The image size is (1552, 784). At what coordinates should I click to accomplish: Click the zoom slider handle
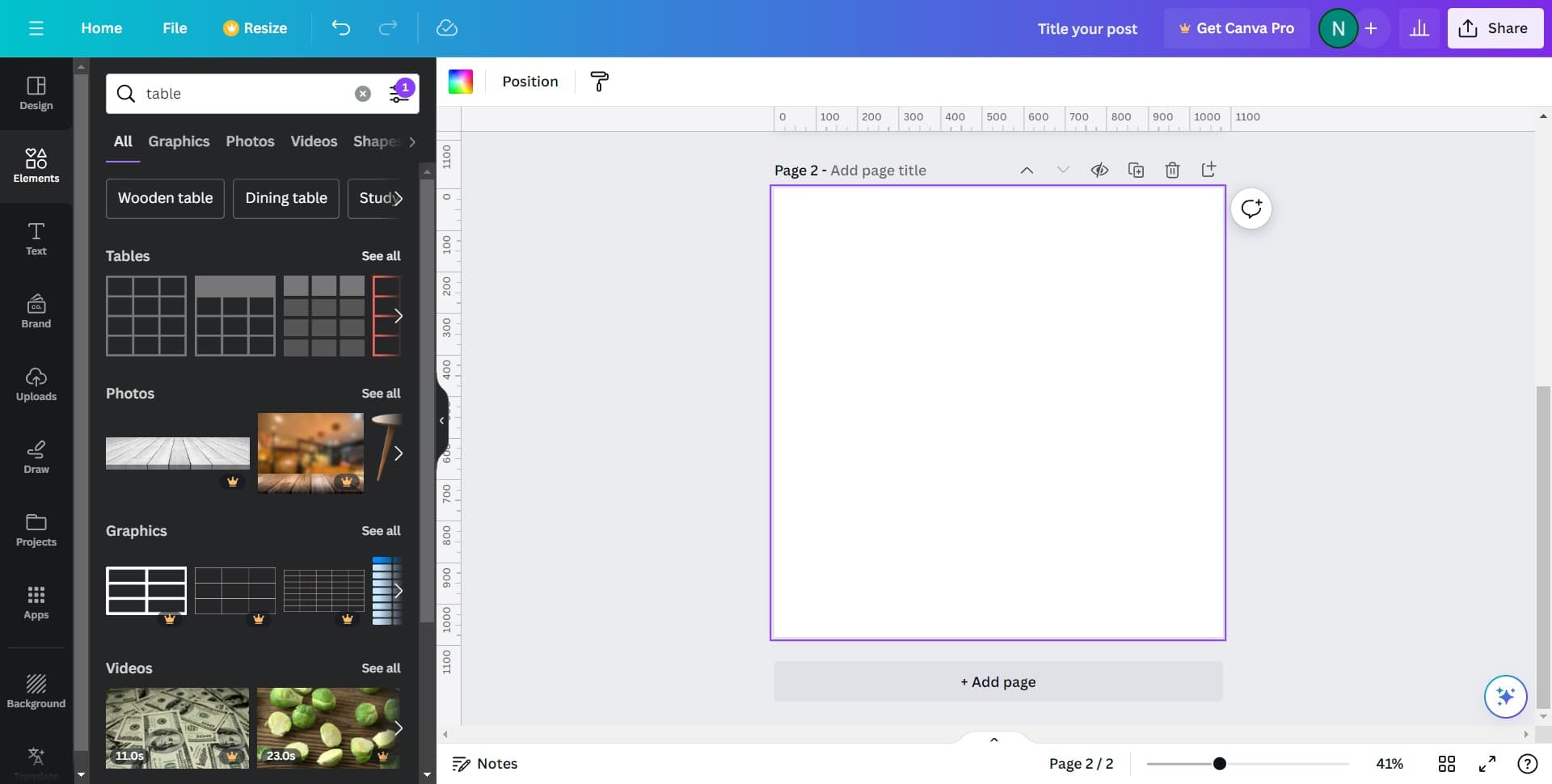coord(1219,764)
